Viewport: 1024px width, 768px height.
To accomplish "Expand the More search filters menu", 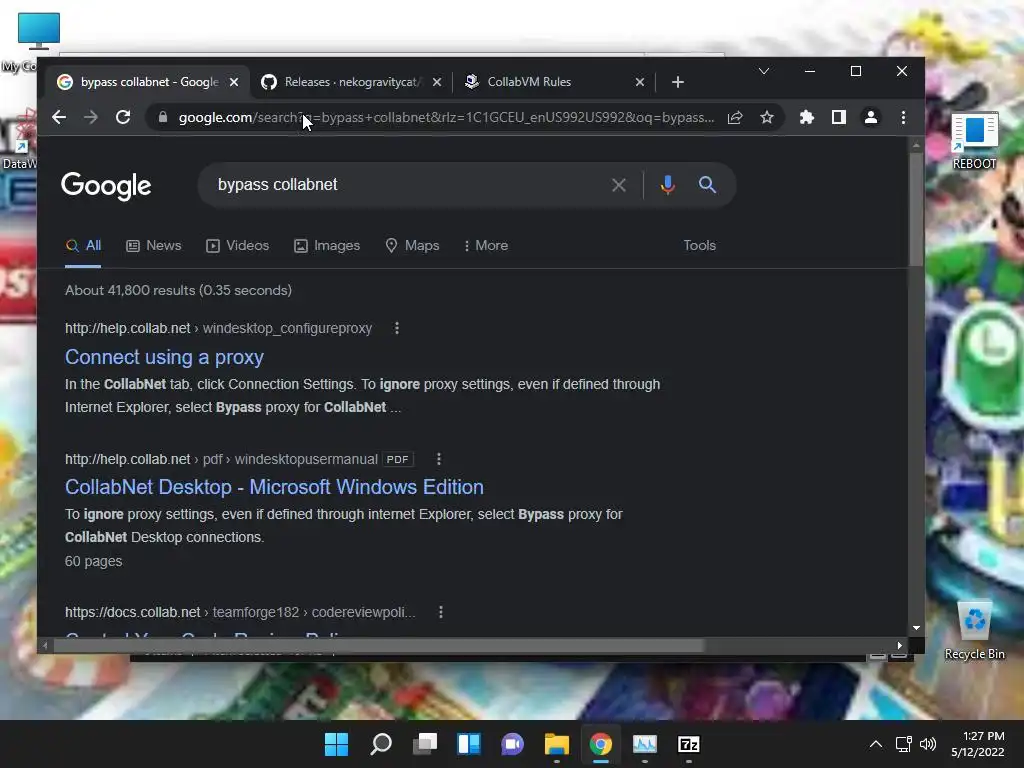I will (x=485, y=246).
